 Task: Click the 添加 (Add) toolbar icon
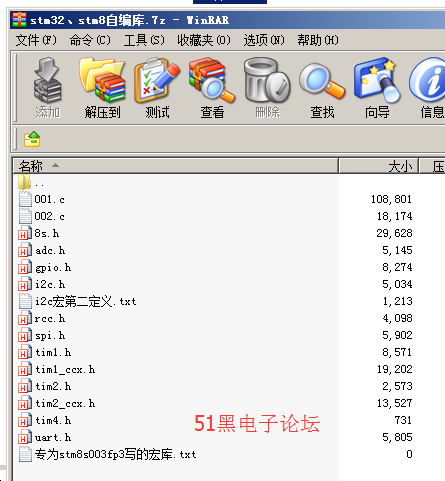[x=47, y=88]
